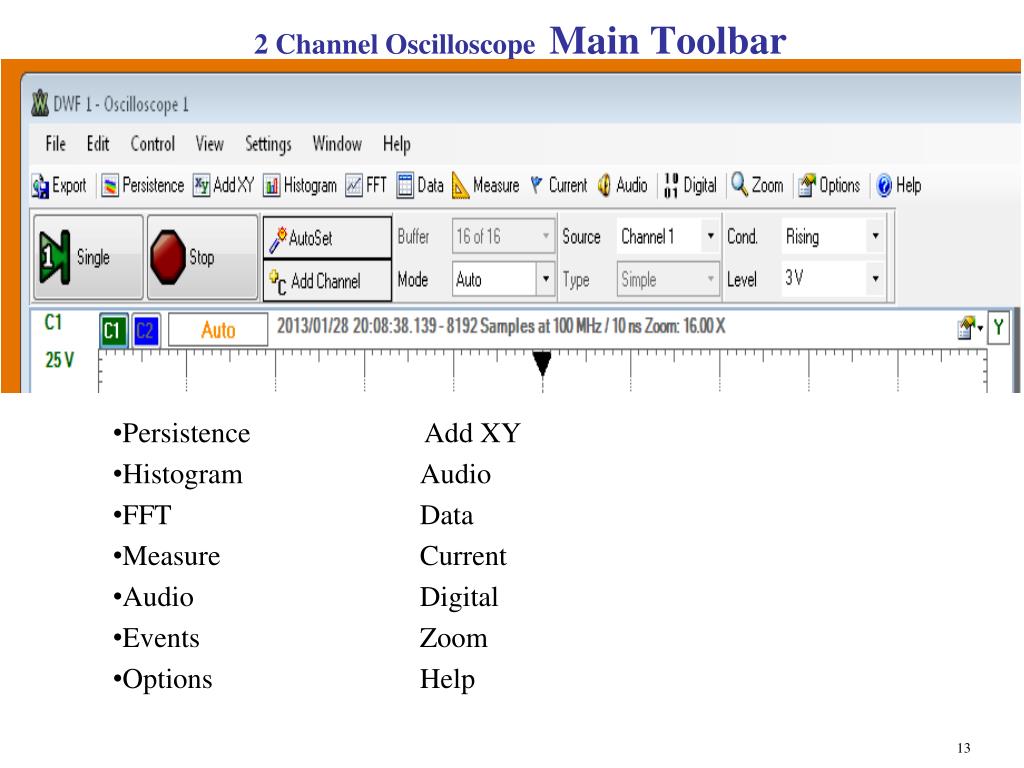
Task: Click the 'Persistence' bullet in the slide list
Action: pyautogui.click(x=182, y=433)
